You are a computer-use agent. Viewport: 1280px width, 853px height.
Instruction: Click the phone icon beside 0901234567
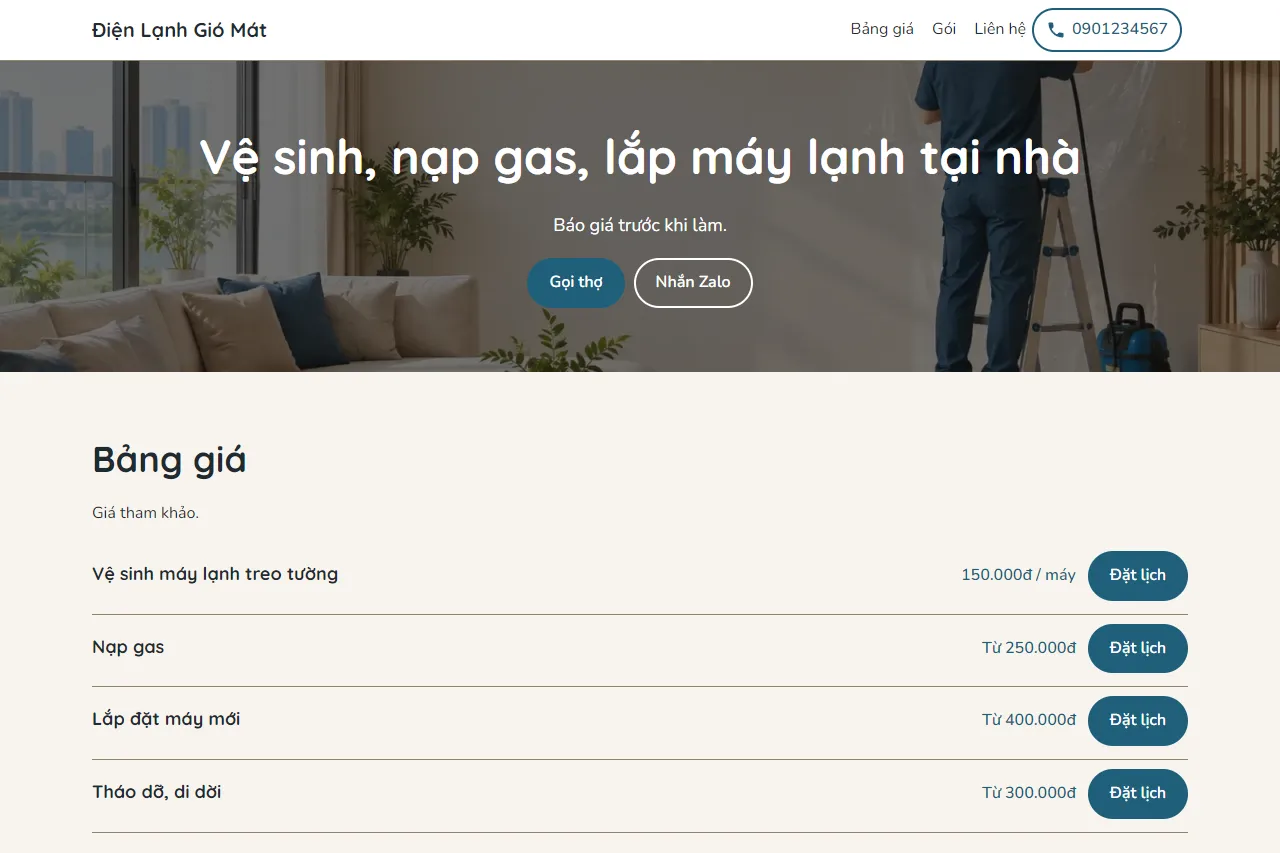coord(1055,30)
